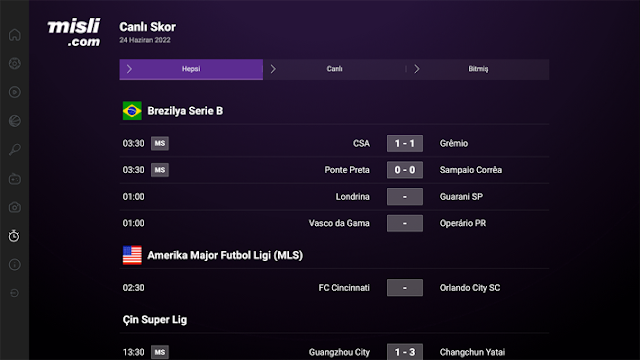This screenshot has width=640, height=360.
Task: Open the Home icon in the sidebar
Action: pos(15,35)
